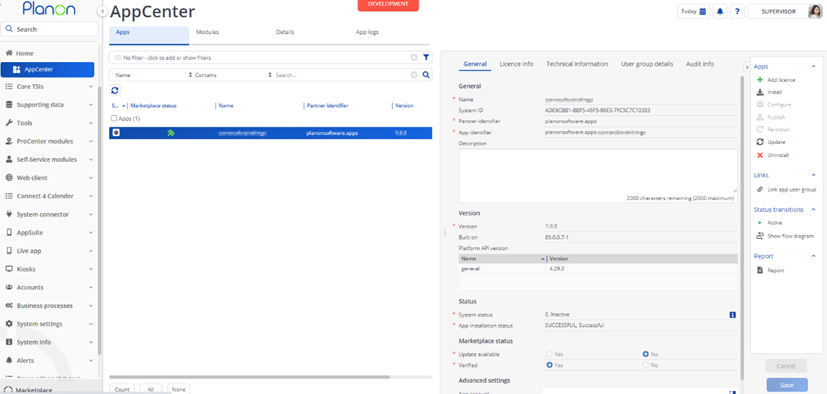The height and width of the screenshot is (394, 827).
Task: Click the Today calendar button
Action: pos(693,11)
